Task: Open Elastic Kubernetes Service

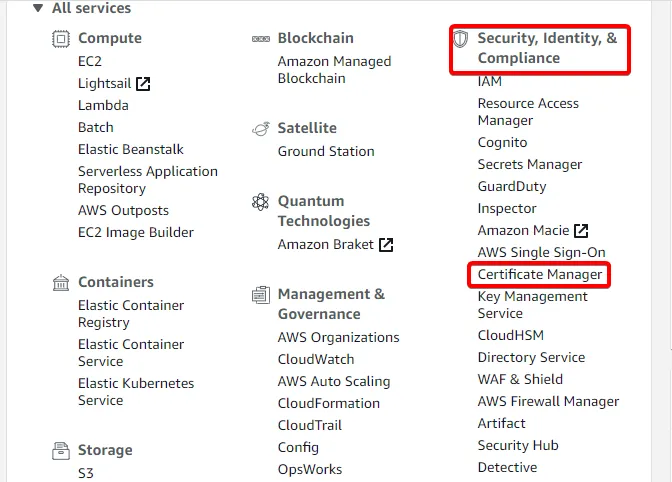Action: (x=136, y=392)
